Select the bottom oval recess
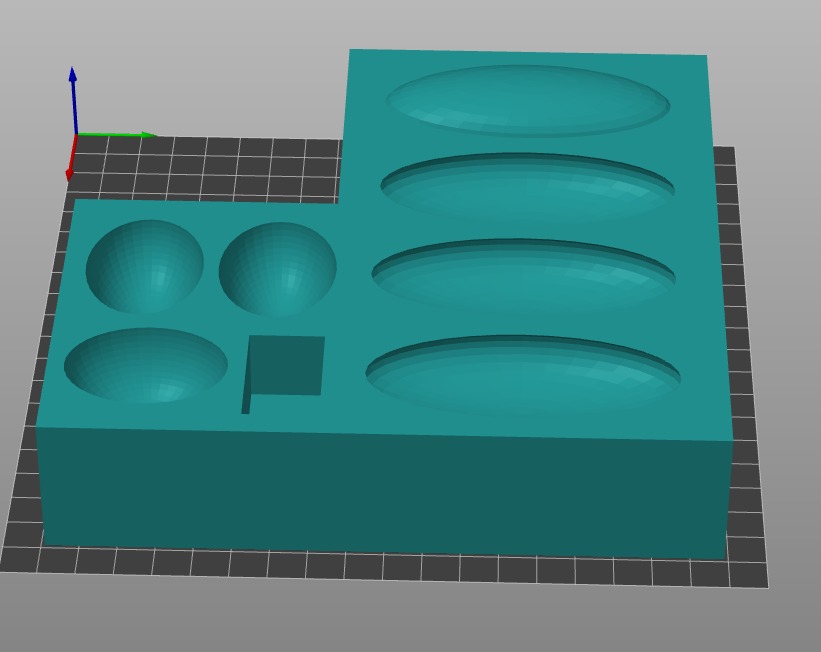 pyautogui.click(x=523, y=375)
